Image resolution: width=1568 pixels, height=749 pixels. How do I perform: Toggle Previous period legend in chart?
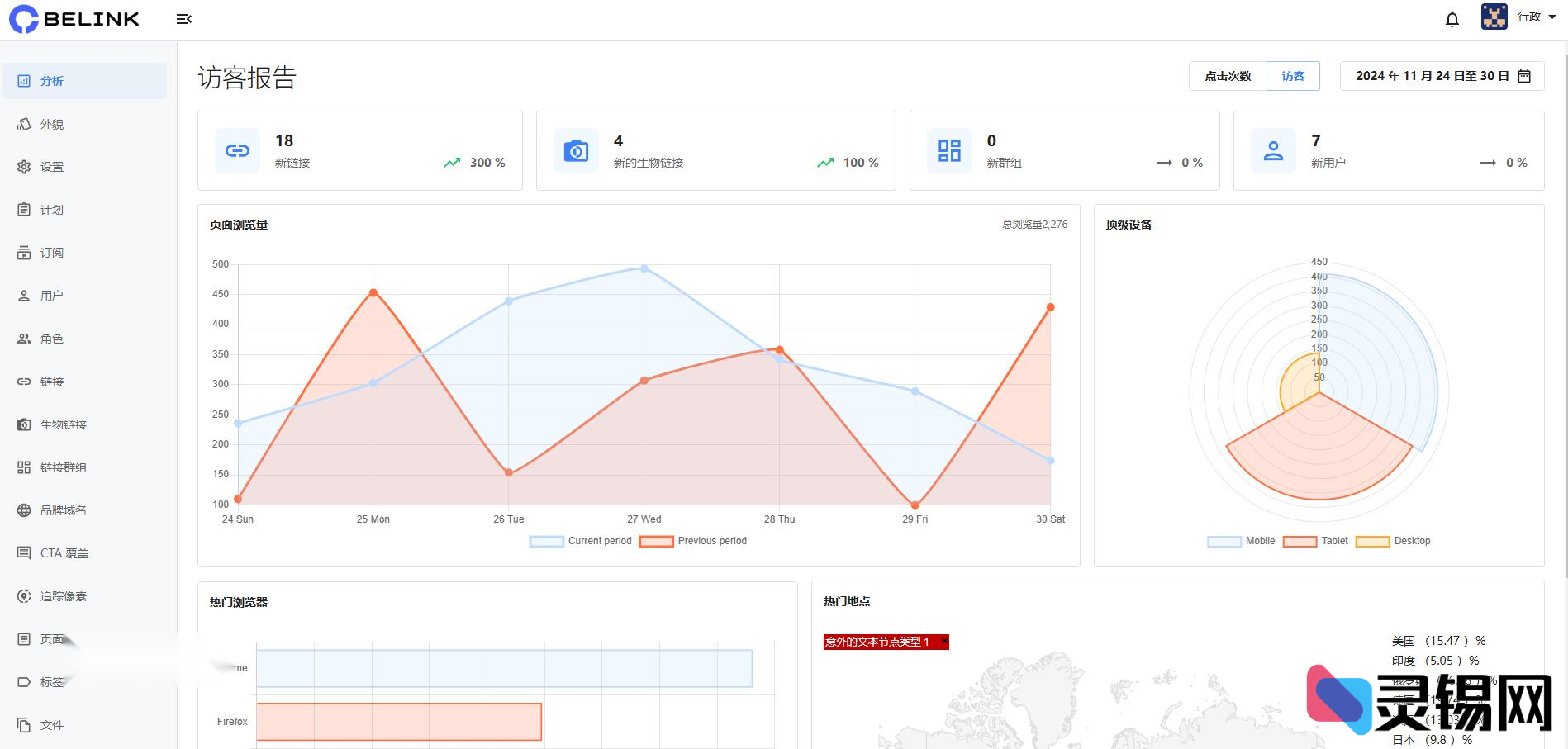click(692, 541)
